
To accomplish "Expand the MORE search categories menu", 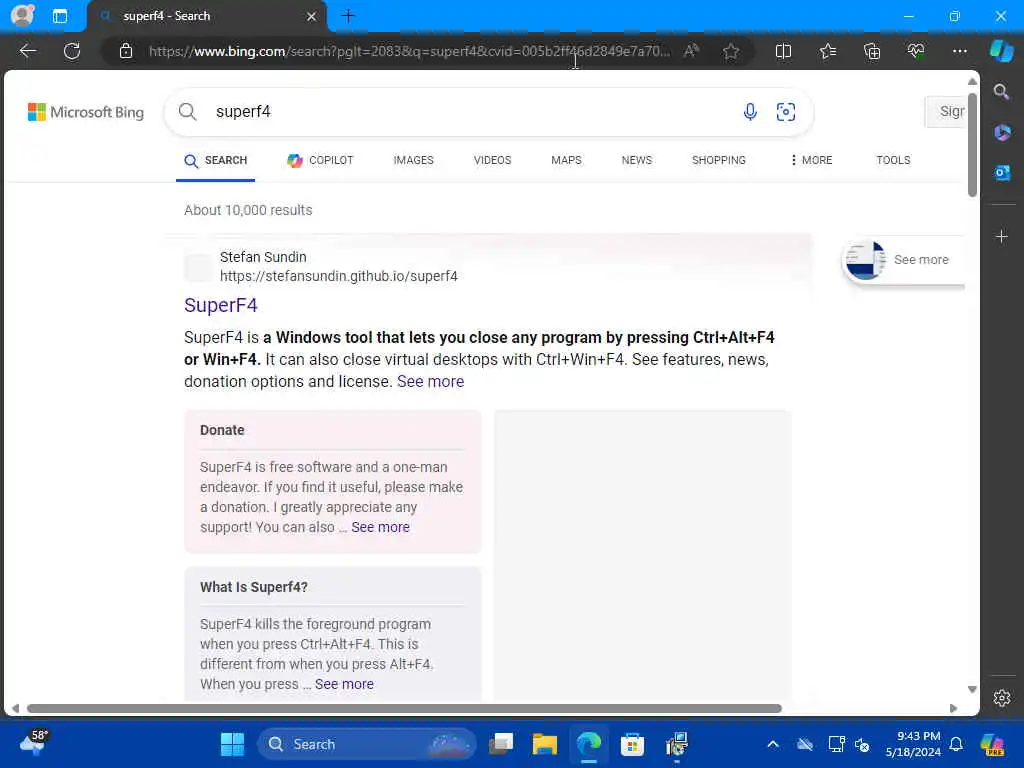I will (811, 161).
